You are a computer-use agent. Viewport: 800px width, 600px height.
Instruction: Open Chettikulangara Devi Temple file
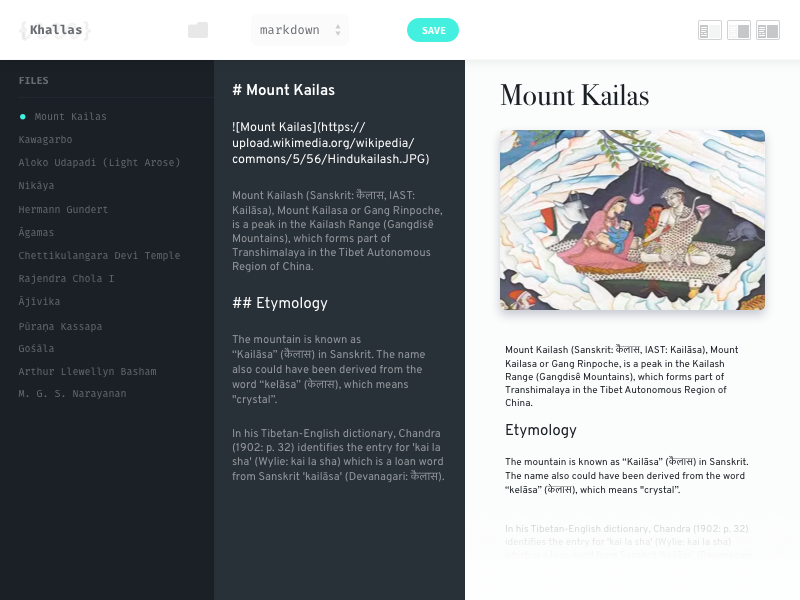pos(99,255)
